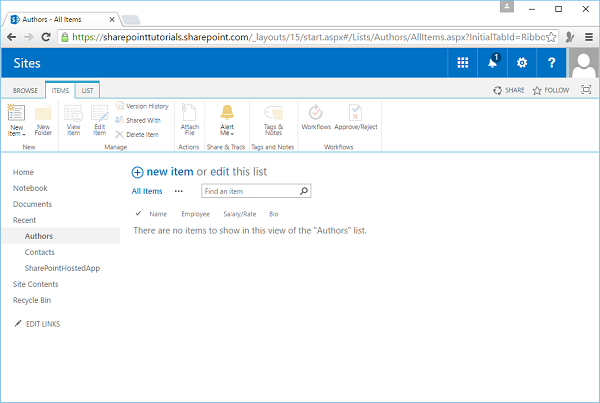Open the notifications bell icon
600x403 pixels.
tap(493, 63)
